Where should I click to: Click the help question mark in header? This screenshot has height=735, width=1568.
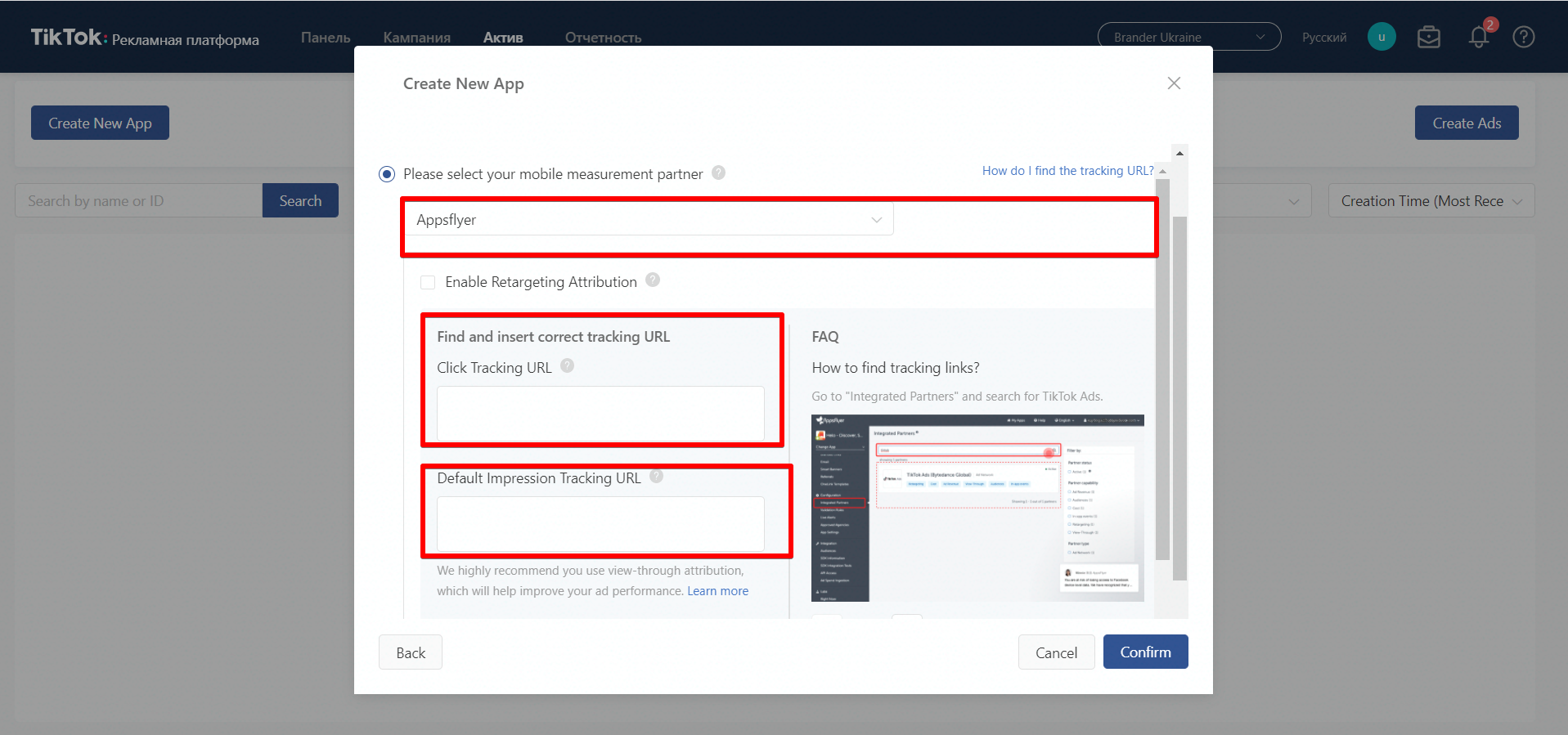(1523, 38)
